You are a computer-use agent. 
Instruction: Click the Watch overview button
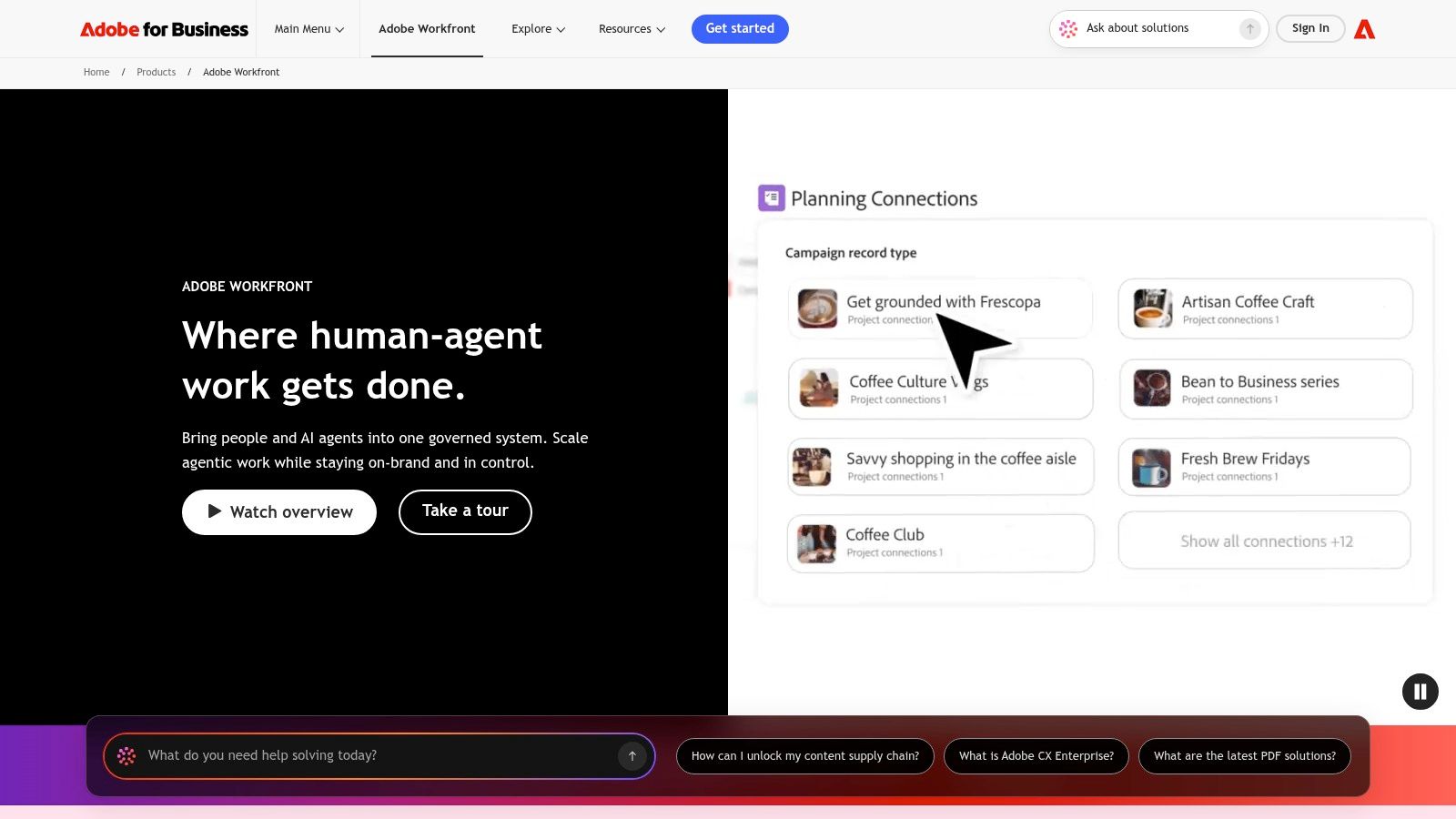pyautogui.click(x=279, y=512)
